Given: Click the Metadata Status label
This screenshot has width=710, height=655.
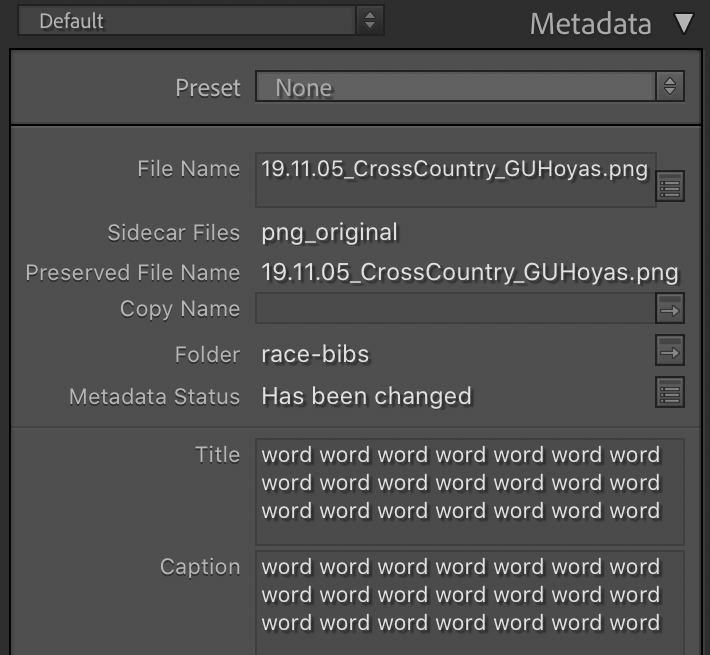Looking at the screenshot, I should [155, 397].
